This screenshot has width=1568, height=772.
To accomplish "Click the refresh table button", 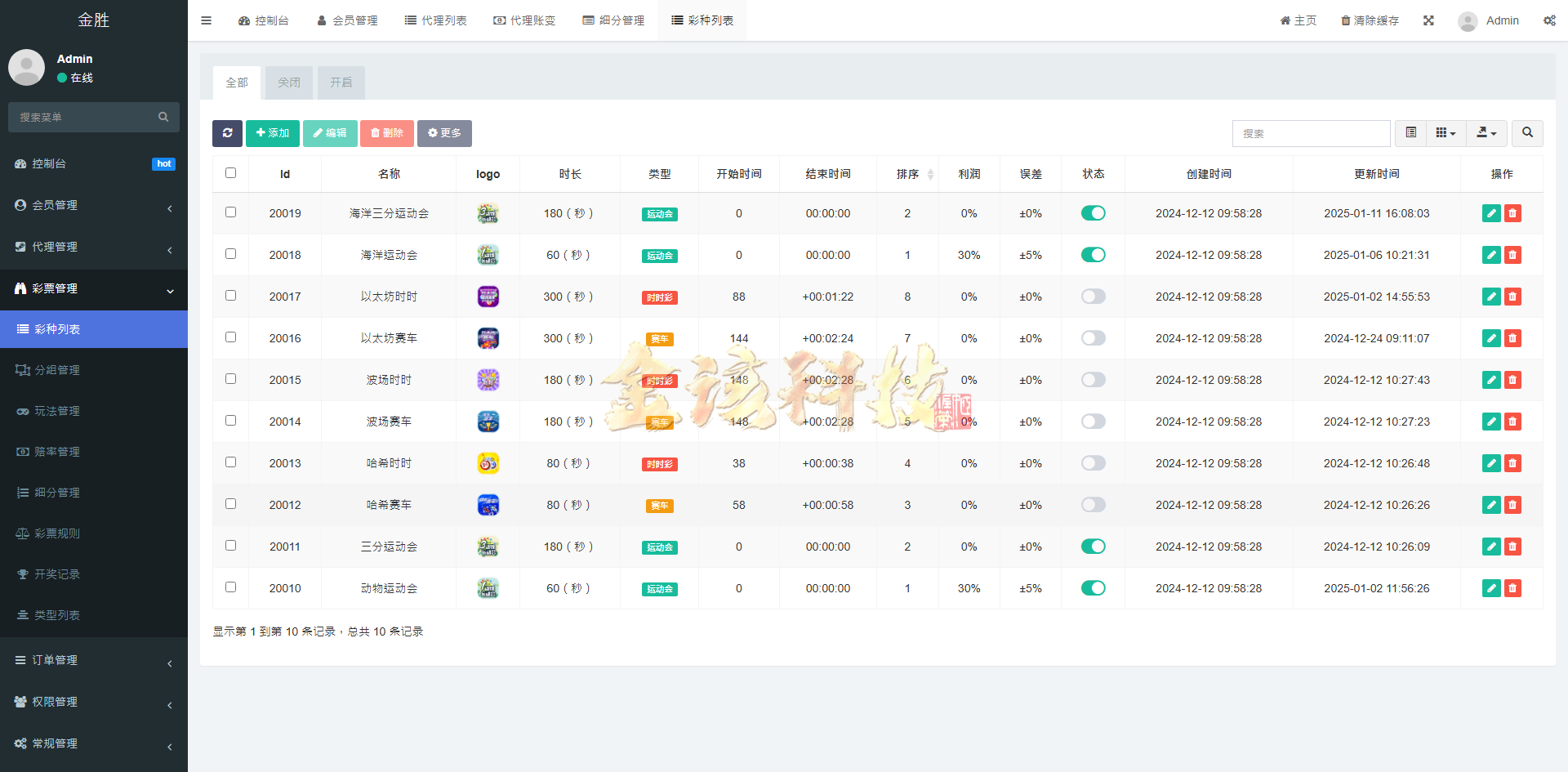I will pyautogui.click(x=227, y=133).
